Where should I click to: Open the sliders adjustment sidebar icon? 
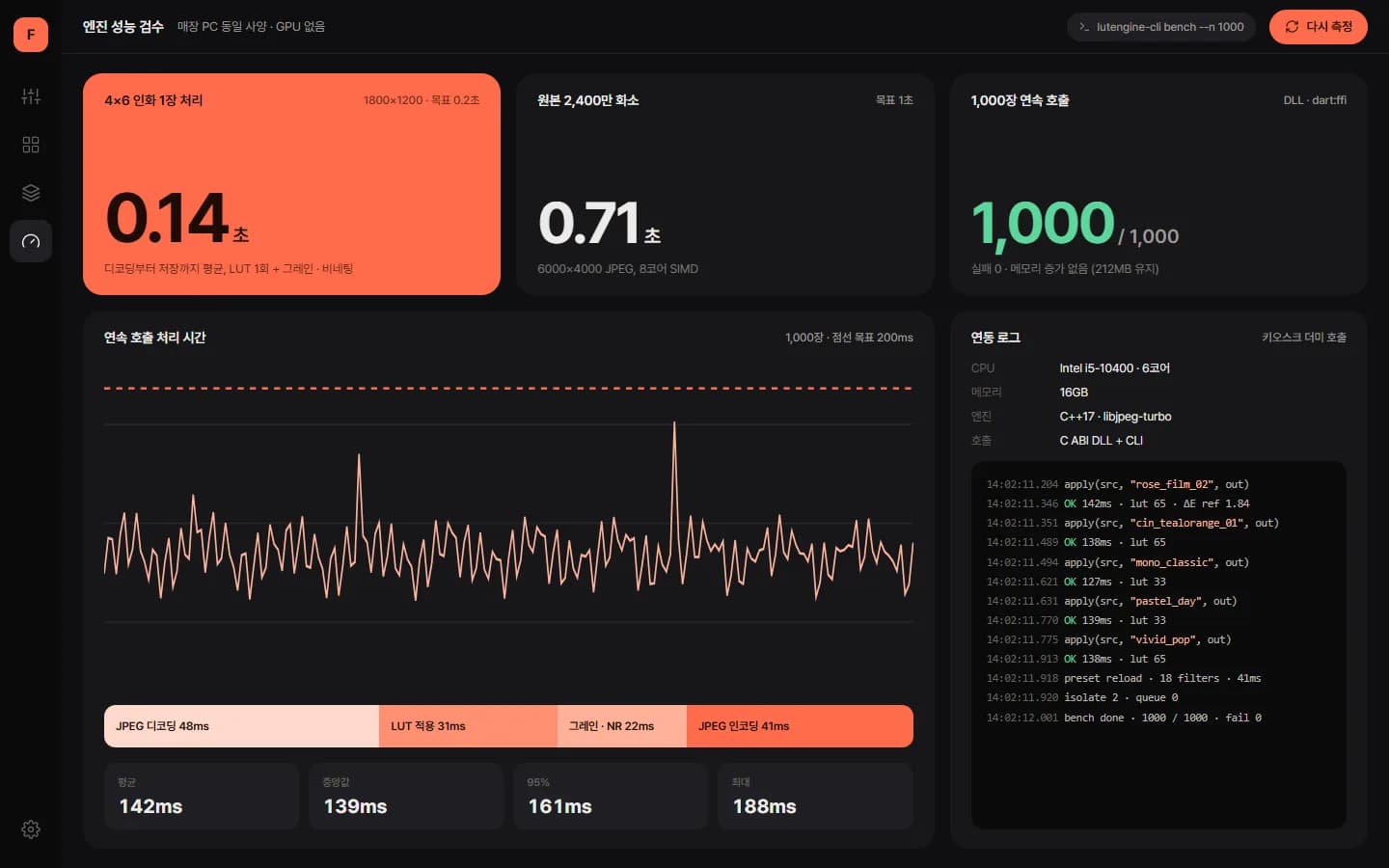tap(31, 96)
